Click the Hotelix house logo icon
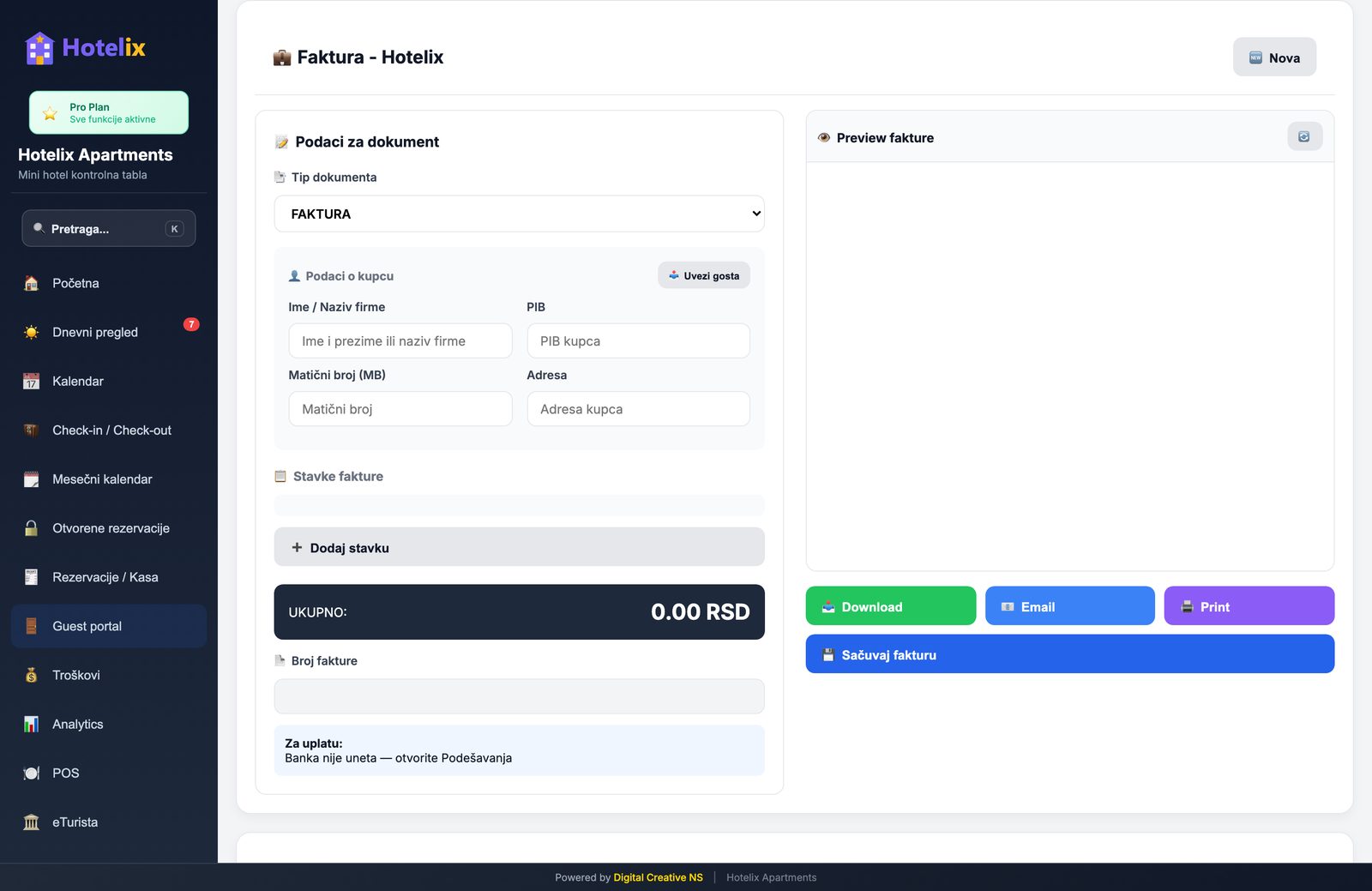 39,48
